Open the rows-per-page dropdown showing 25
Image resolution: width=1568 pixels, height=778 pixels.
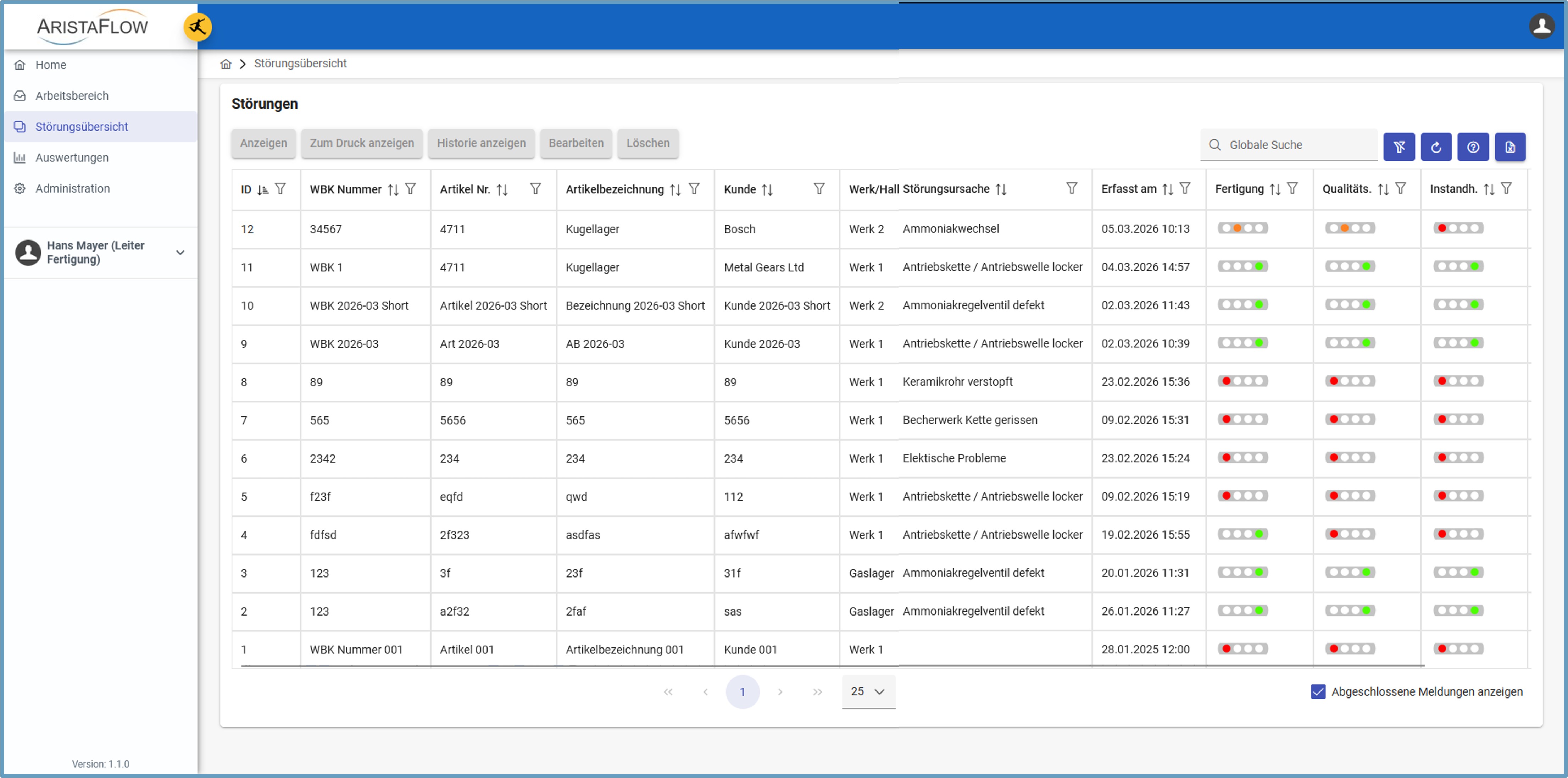click(x=868, y=691)
